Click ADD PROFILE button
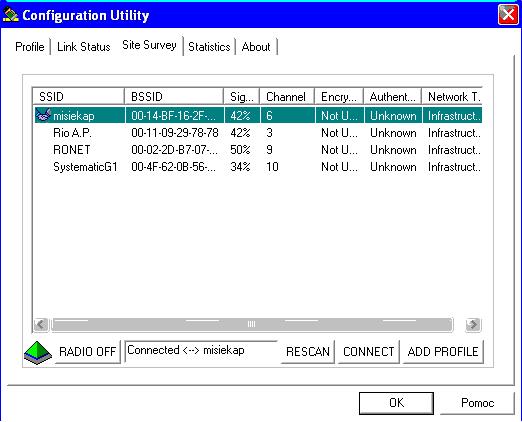The width and height of the screenshot is (522, 422). click(443, 352)
